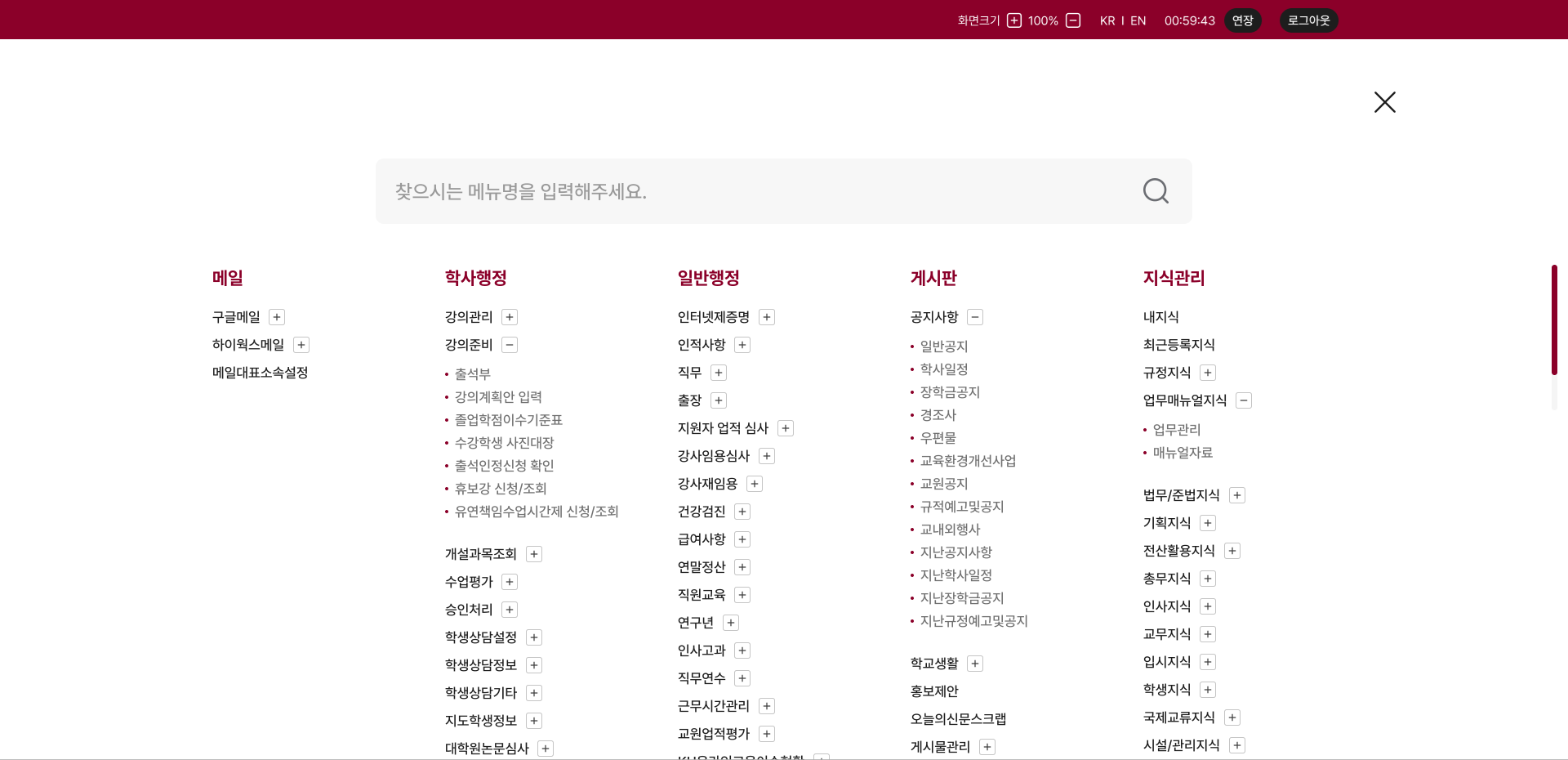This screenshot has width=1568, height=760.
Task: Switch language to KR
Action: click(x=1107, y=20)
